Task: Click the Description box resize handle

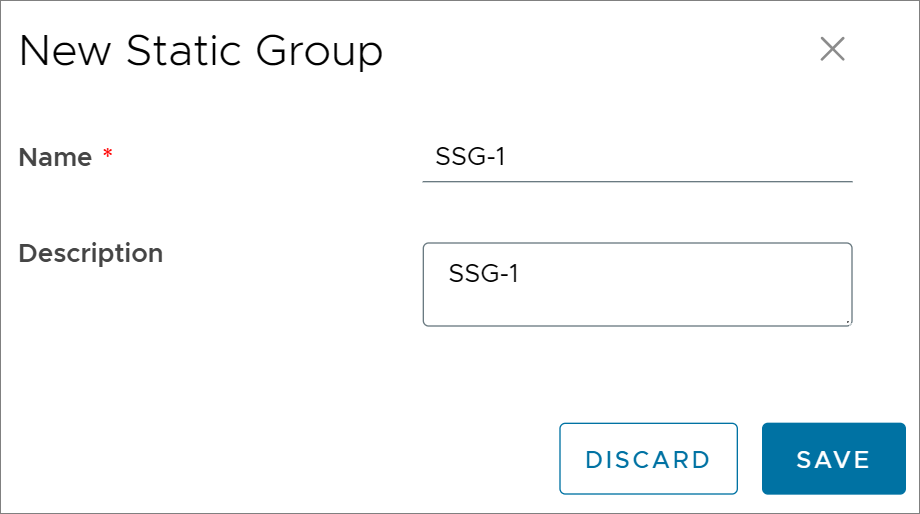Action: coord(848,322)
